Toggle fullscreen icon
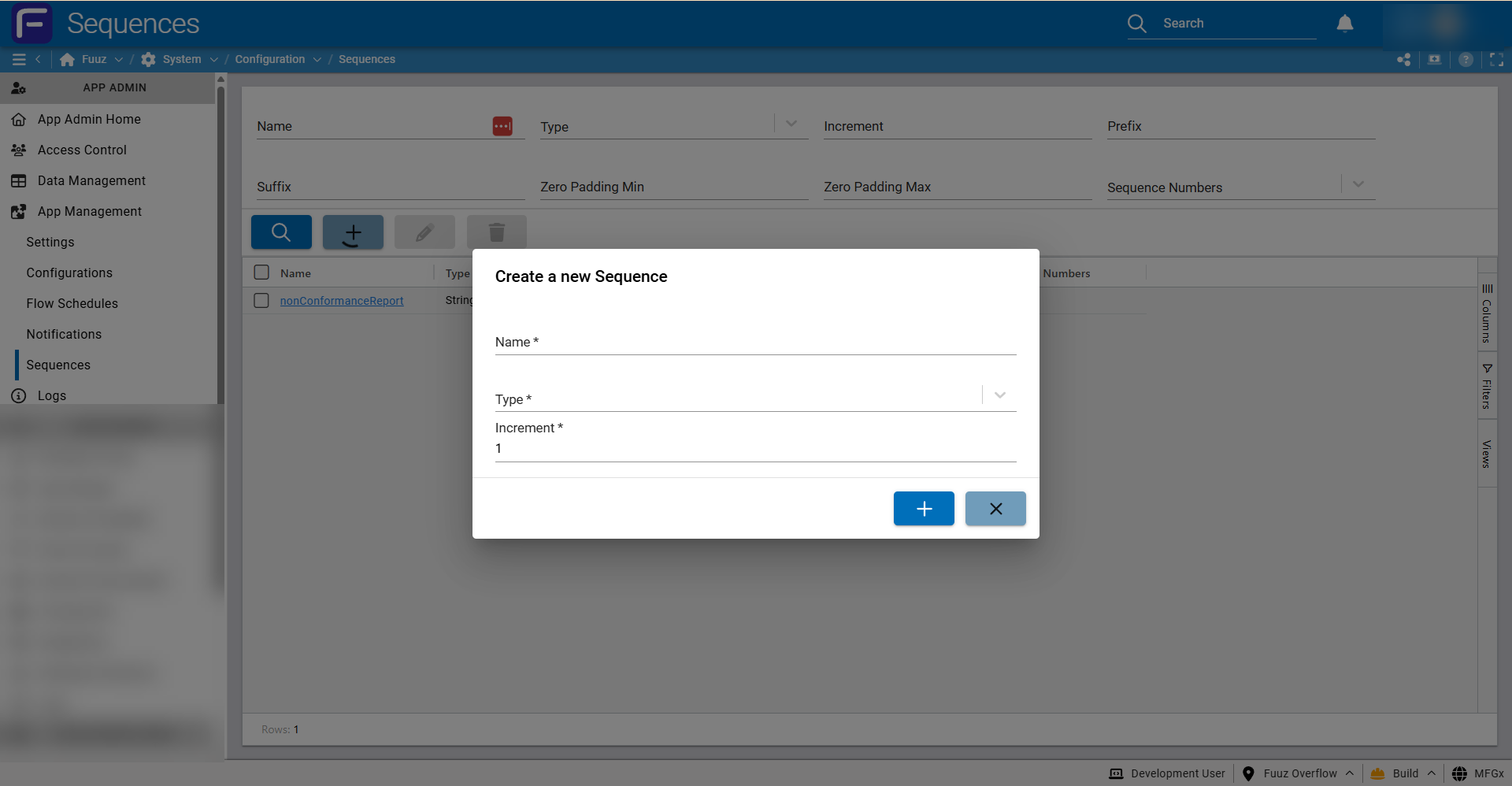Viewport: 1512px width, 786px height. [1496, 60]
